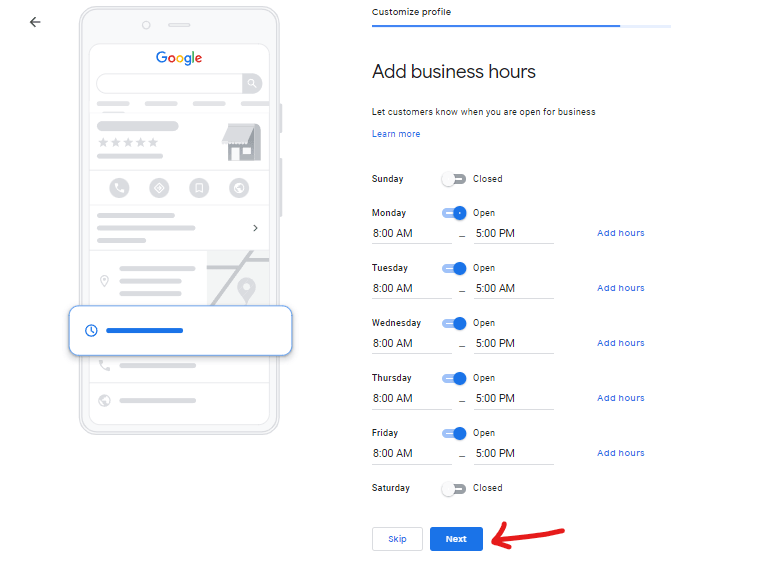Screen dimensions: 772x578
Task: Click the map pin icon in preview
Action: tap(104, 281)
